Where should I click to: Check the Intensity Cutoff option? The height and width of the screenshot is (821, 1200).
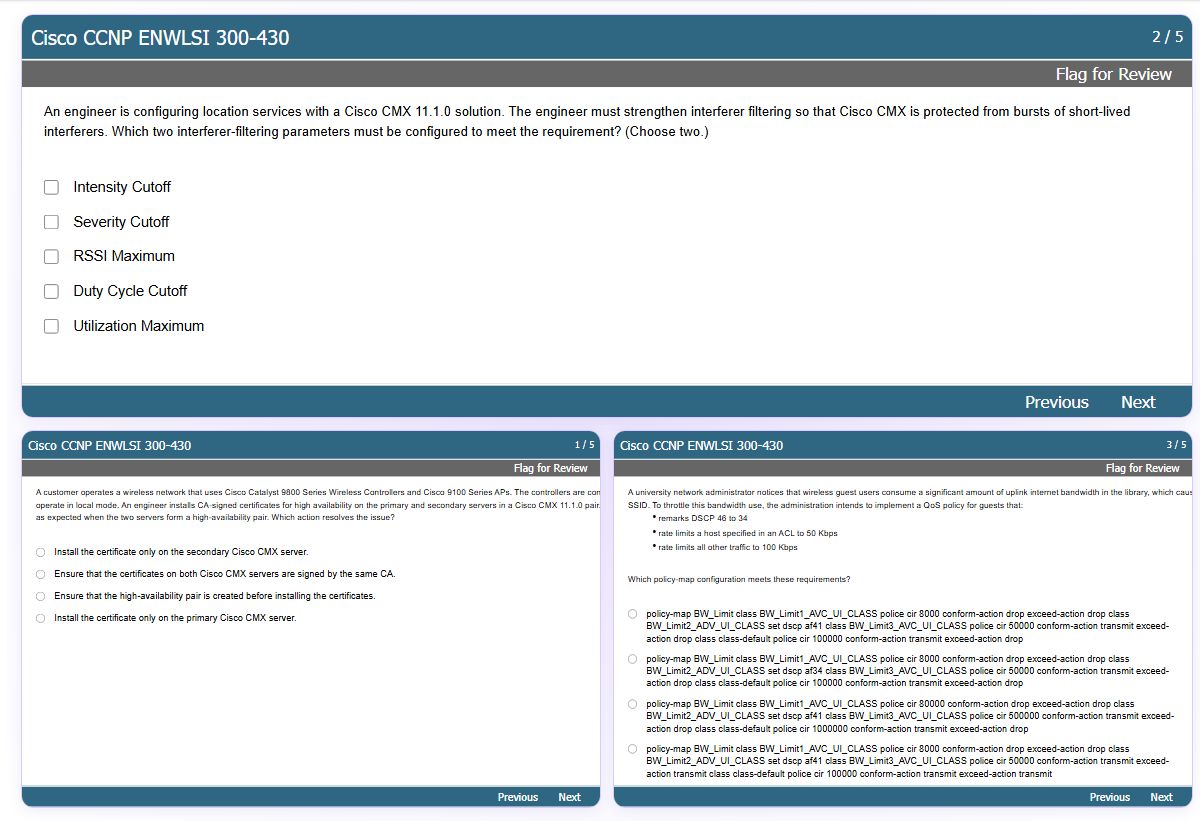pos(52,187)
